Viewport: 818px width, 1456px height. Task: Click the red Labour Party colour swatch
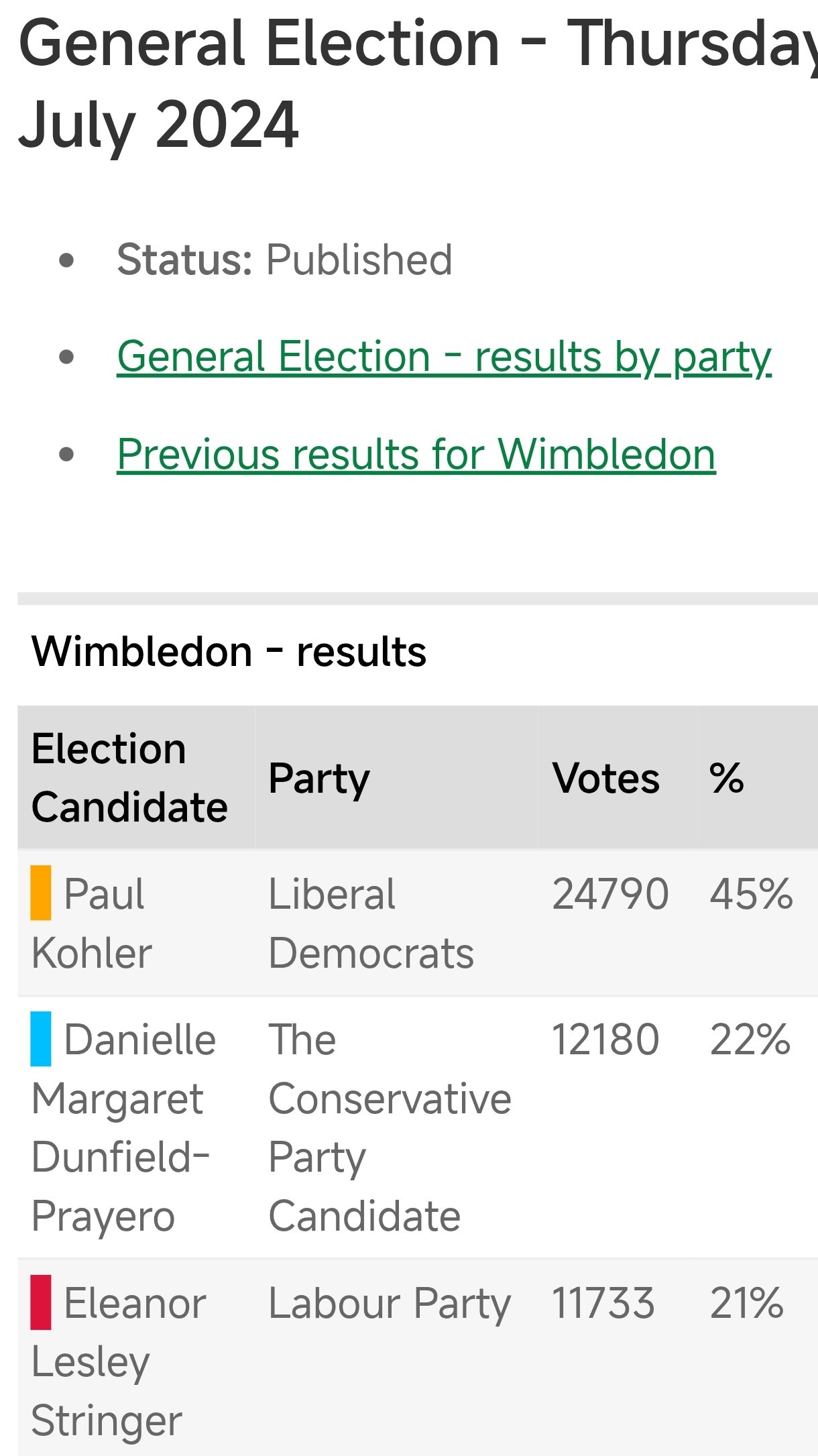coord(41,1302)
